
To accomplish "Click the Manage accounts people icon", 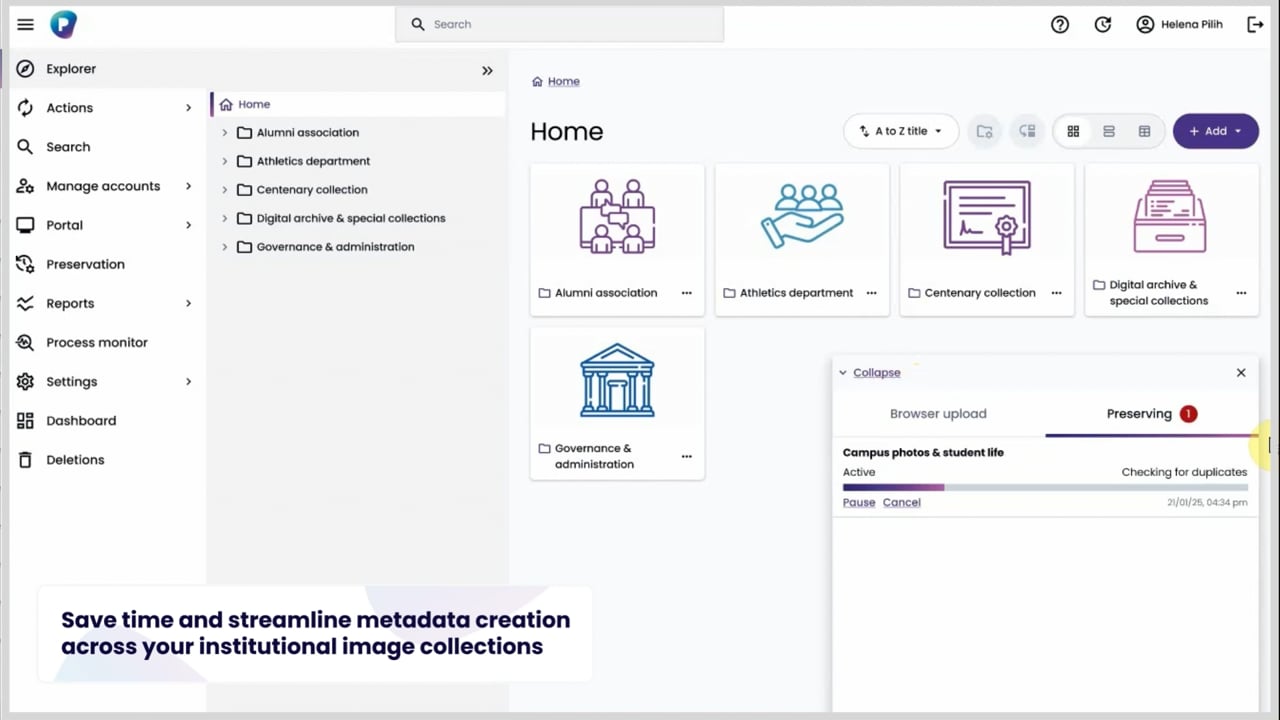I will [x=25, y=186].
